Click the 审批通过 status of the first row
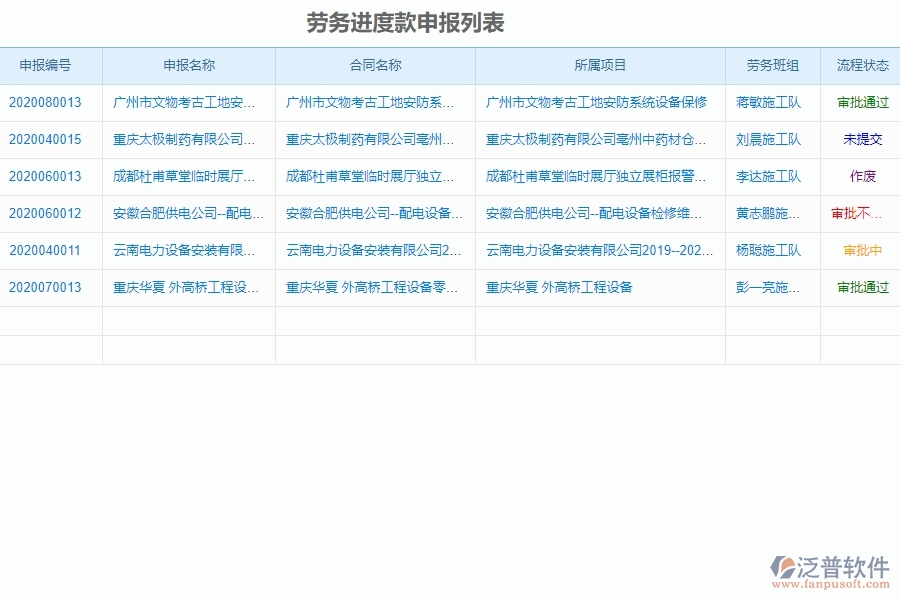The height and width of the screenshot is (600, 900). pos(860,103)
